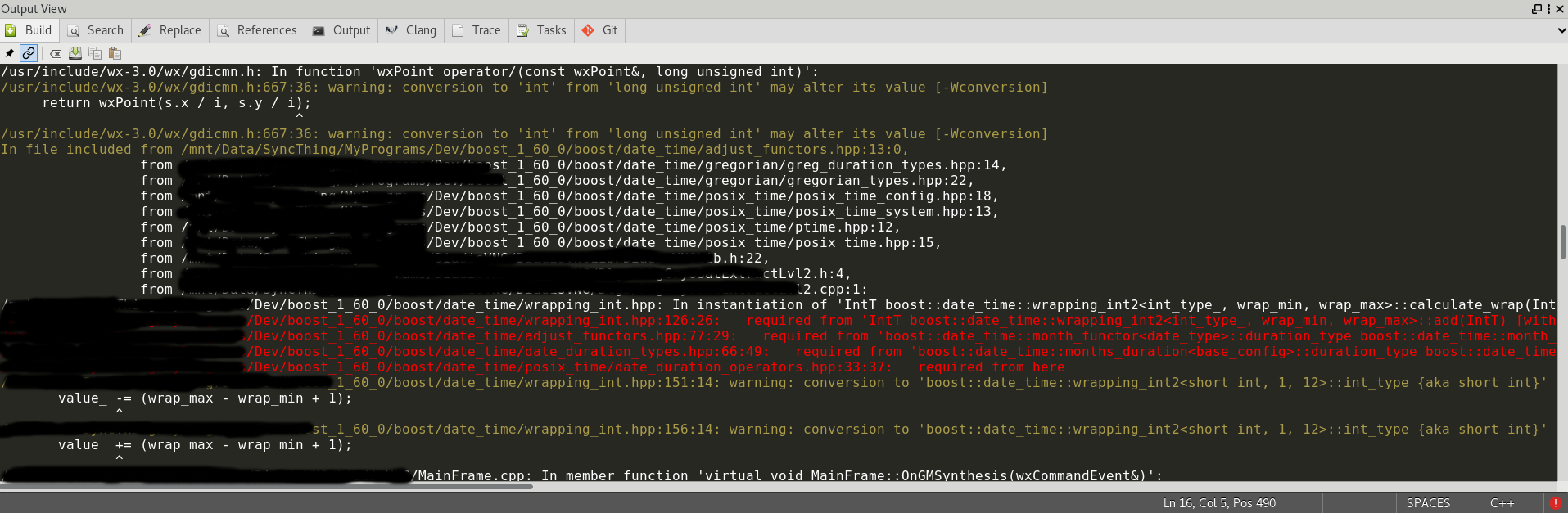Click the red wrapping_int.hpp:126:26 required-from line
The height and width of the screenshot is (513, 1568).
point(778,321)
